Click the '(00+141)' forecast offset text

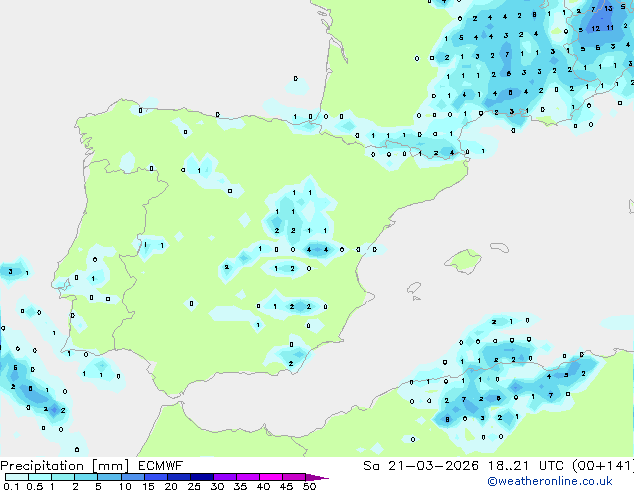pyautogui.click(x=603, y=466)
